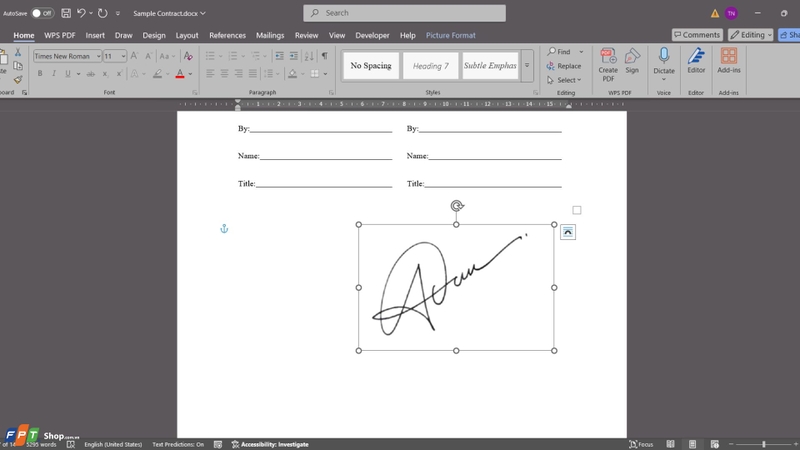Click the WPS PDF Sign icon
This screenshot has height=450, width=800.
click(632, 61)
